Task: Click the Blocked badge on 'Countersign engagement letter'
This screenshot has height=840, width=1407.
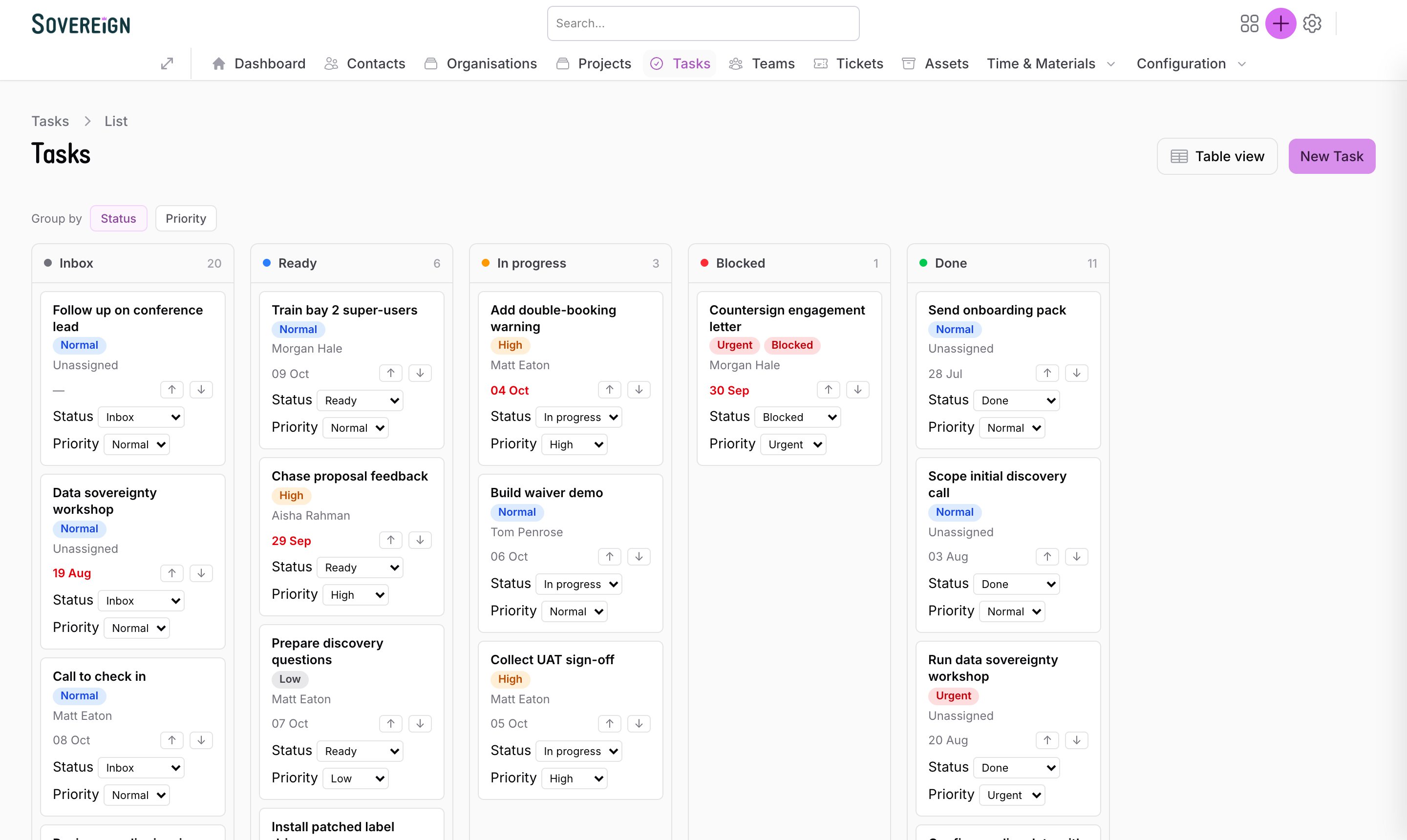Action: click(x=792, y=345)
